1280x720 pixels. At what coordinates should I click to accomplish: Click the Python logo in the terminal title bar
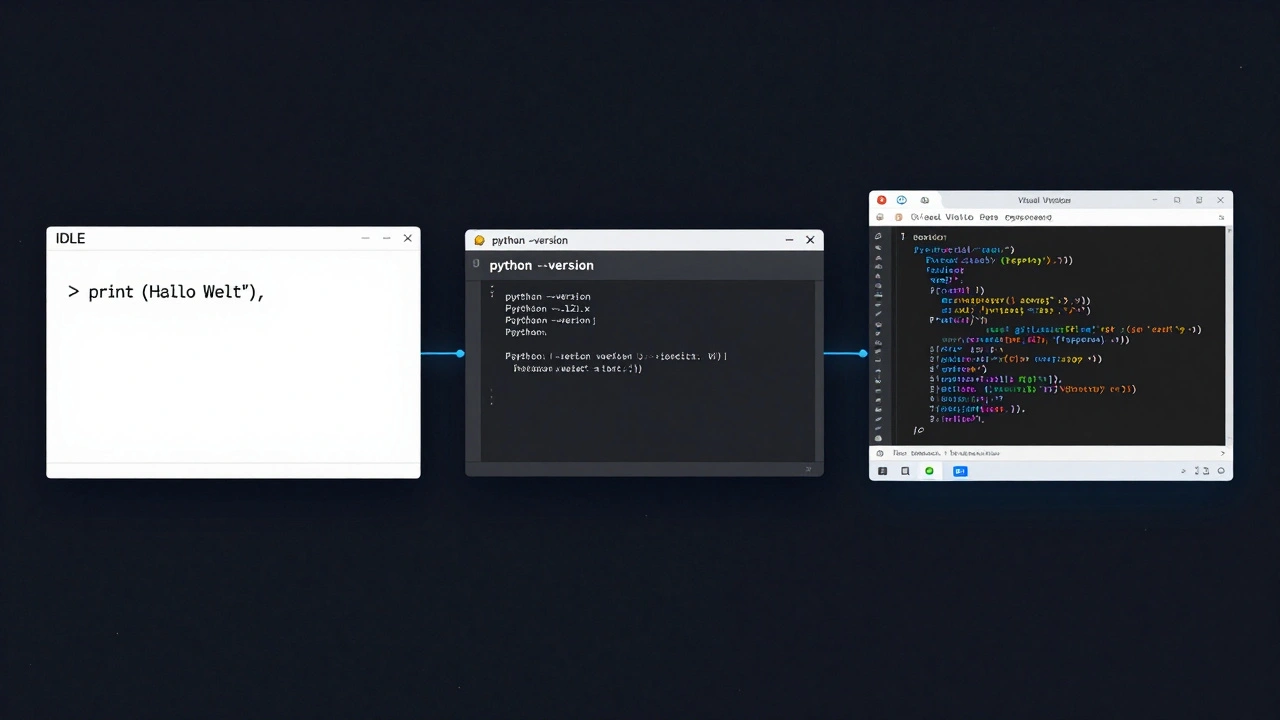[478, 240]
